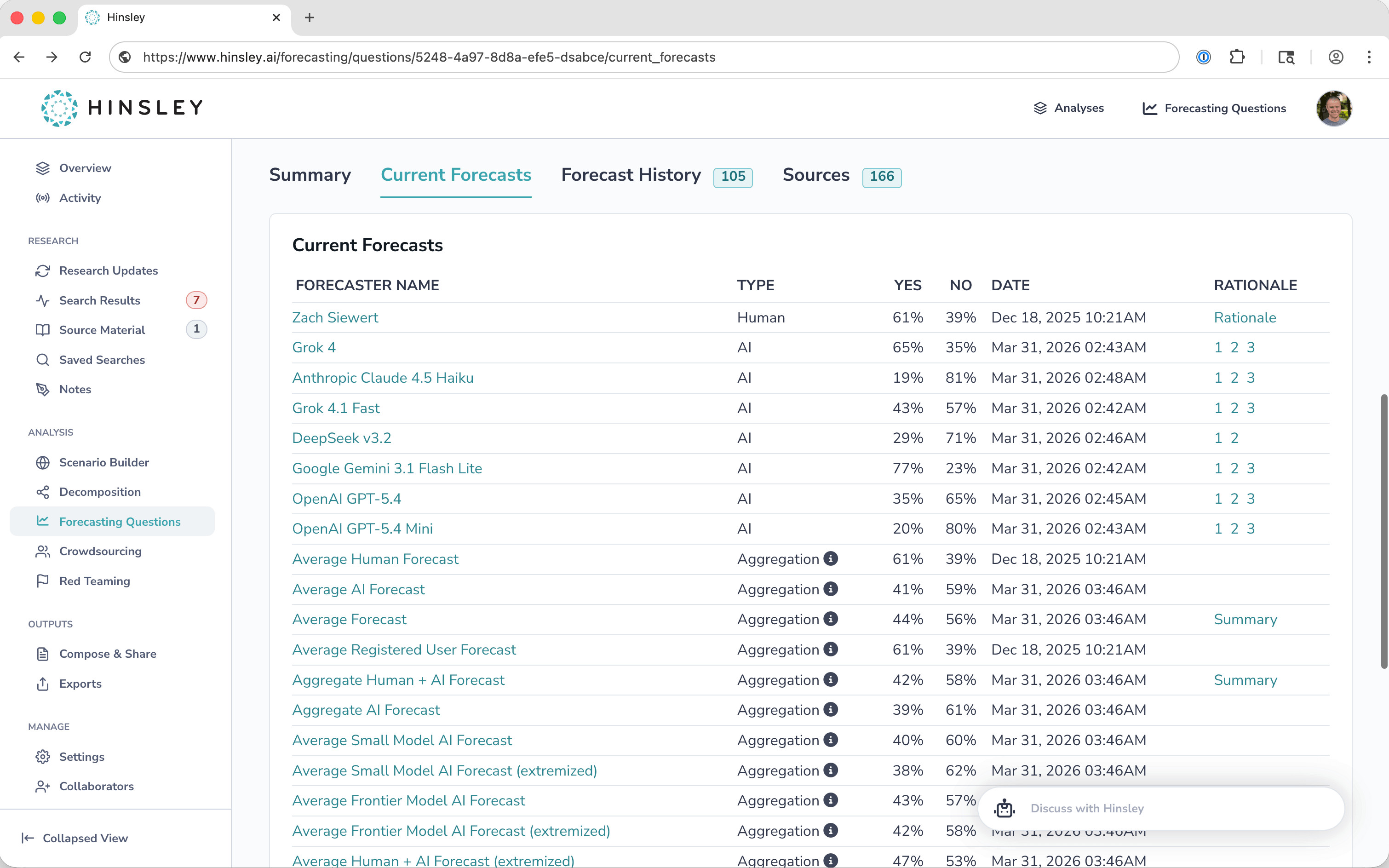Open the Chrome profile icon

pyautogui.click(x=1336, y=57)
